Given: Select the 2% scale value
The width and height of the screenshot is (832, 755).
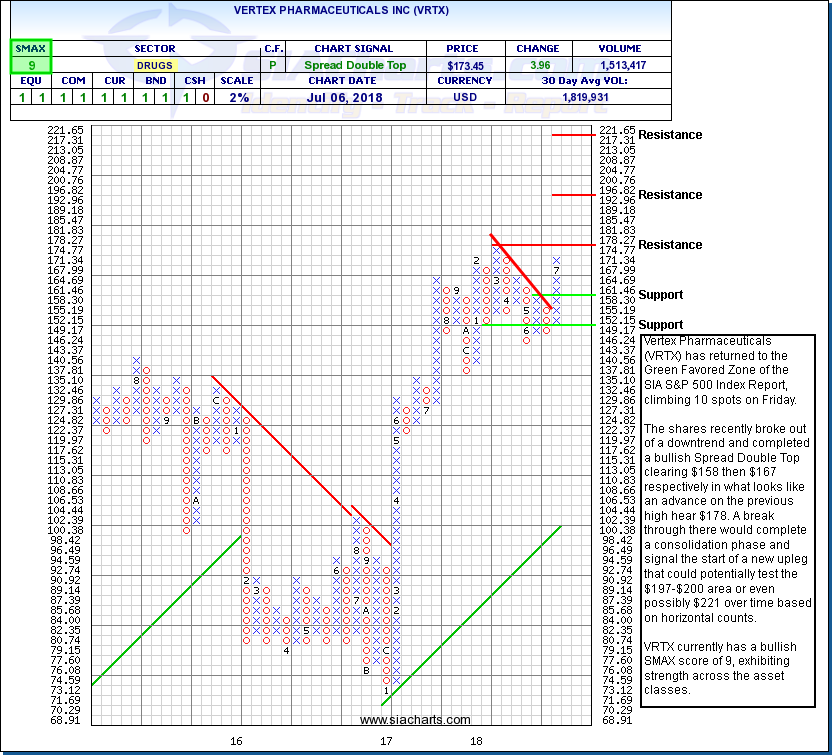Looking at the screenshot, I should tap(236, 99).
